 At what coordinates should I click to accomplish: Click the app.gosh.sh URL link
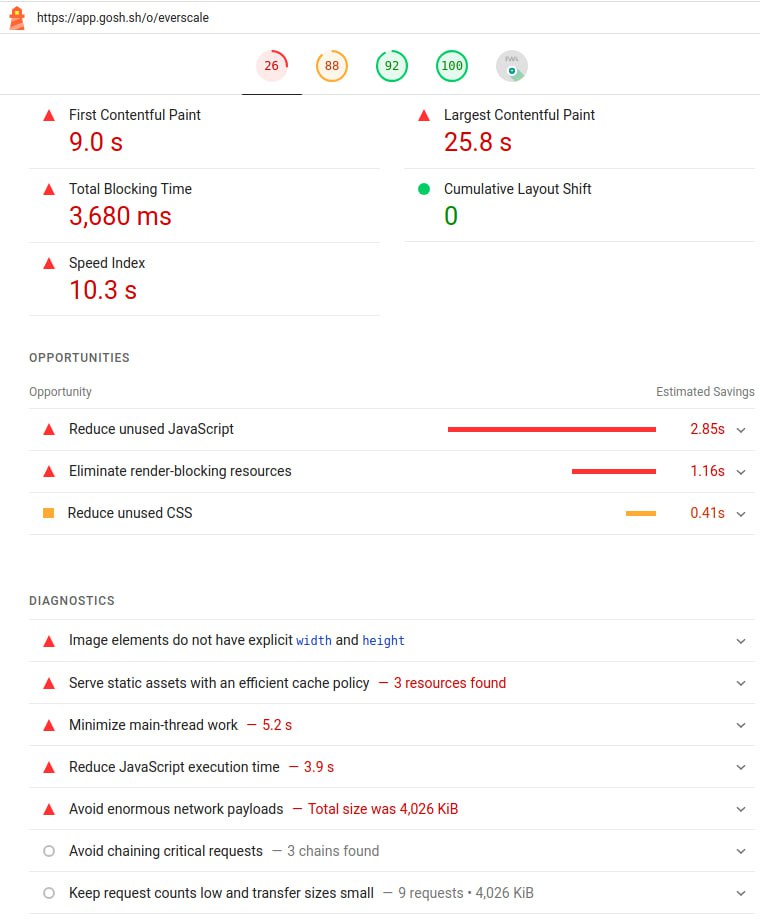123,18
